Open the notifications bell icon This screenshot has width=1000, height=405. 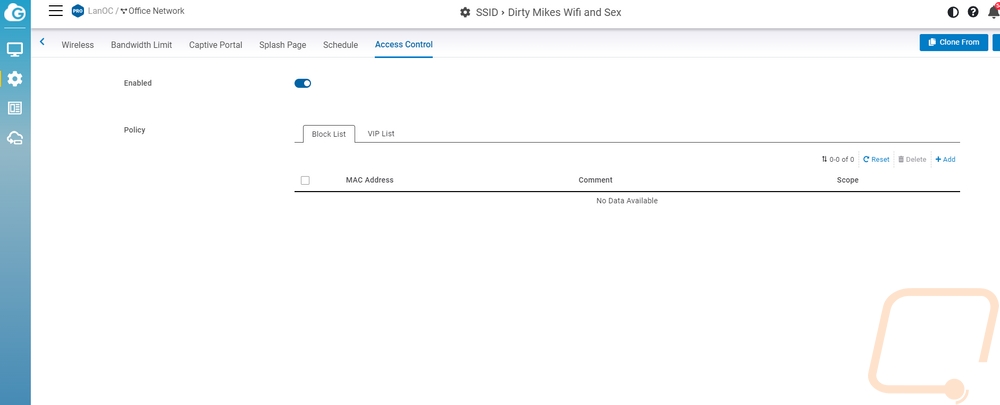[x=992, y=11]
